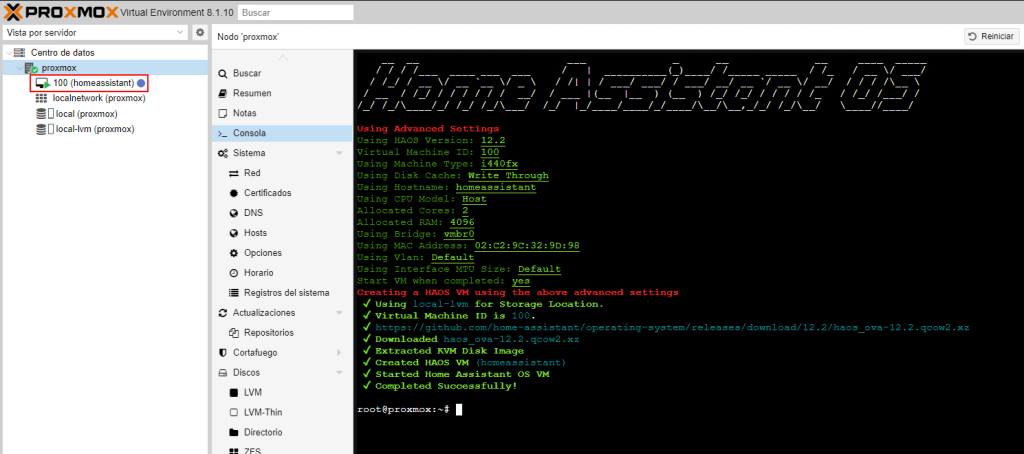Click the MAC address 02:C2:9C:32:9D:98

[525, 246]
